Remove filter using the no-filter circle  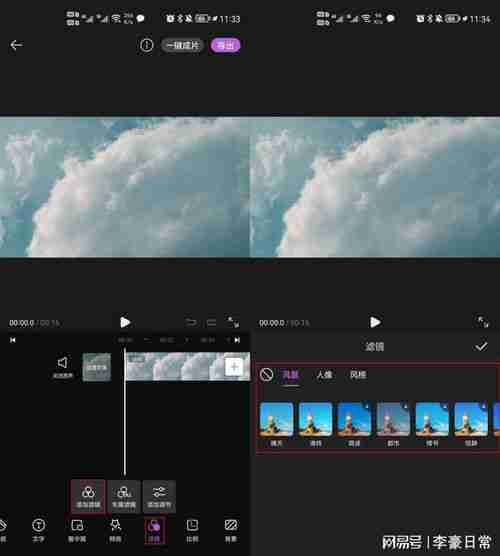click(266, 374)
